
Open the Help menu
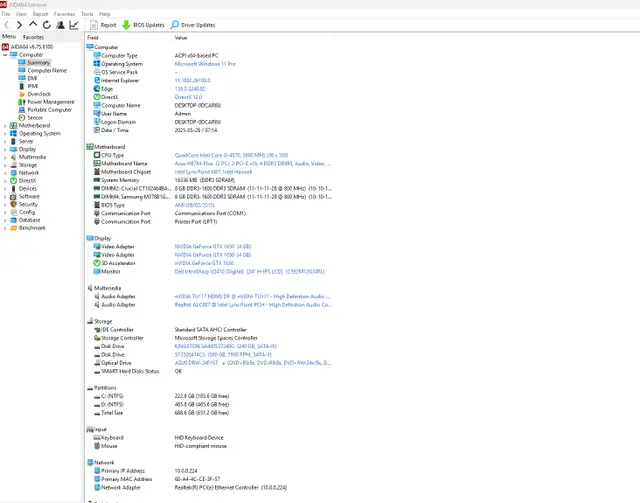pyautogui.click(x=104, y=14)
